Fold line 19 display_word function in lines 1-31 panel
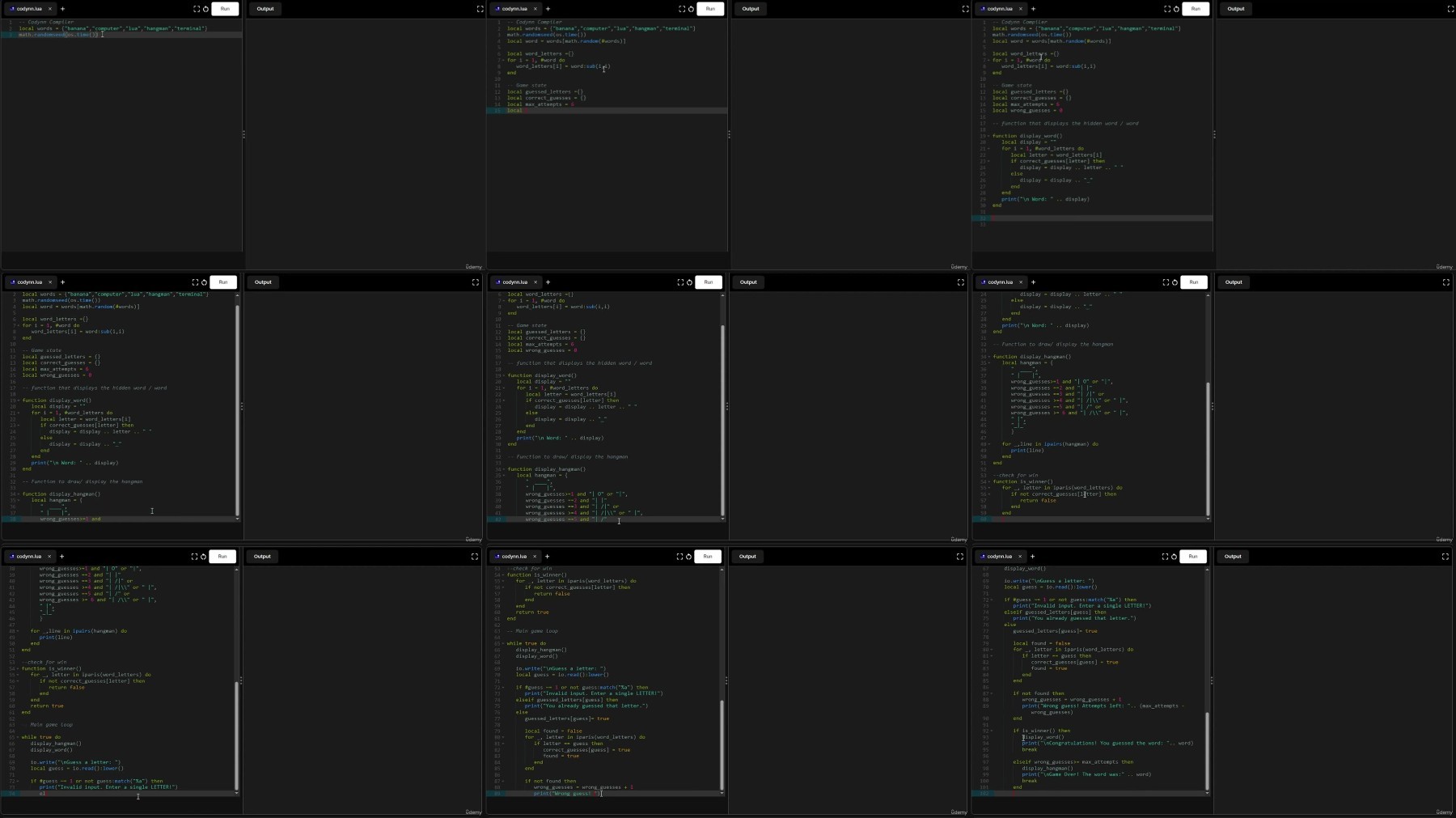Image resolution: width=1456 pixels, height=818 pixels. click(988, 136)
